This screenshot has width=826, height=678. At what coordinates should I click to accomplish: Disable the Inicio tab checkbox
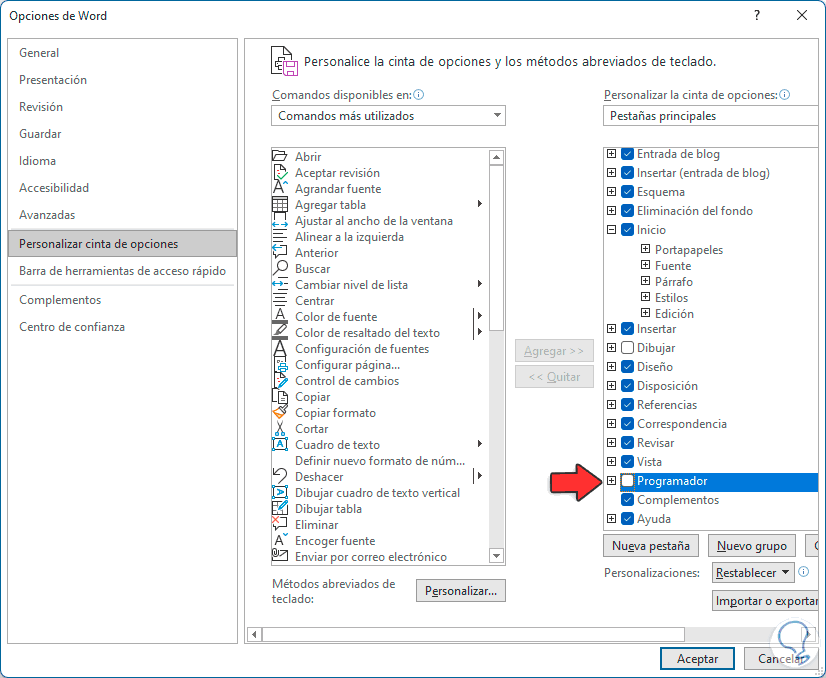pyautogui.click(x=627, y=230)
